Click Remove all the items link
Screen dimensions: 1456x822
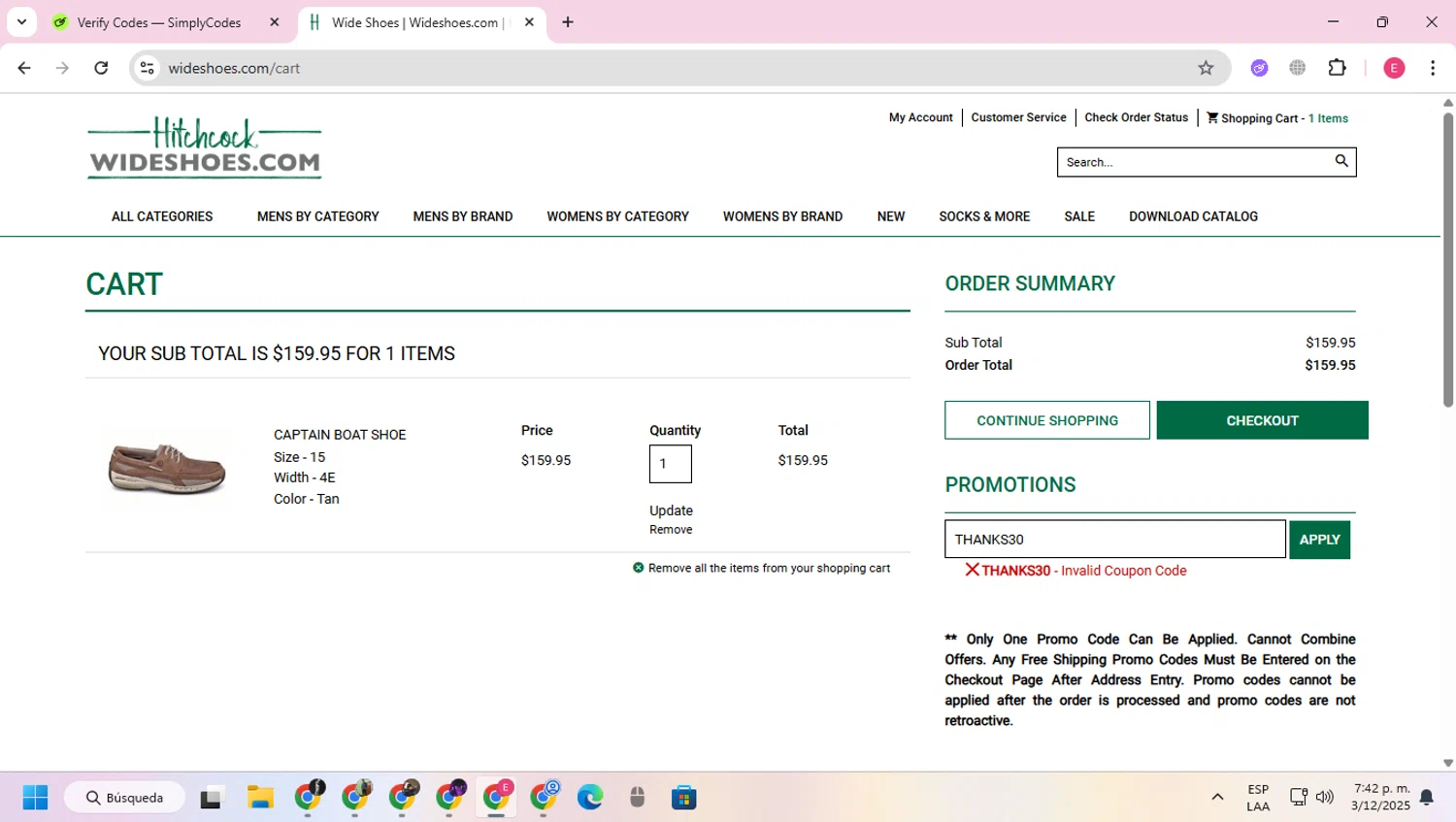(769, 568)
